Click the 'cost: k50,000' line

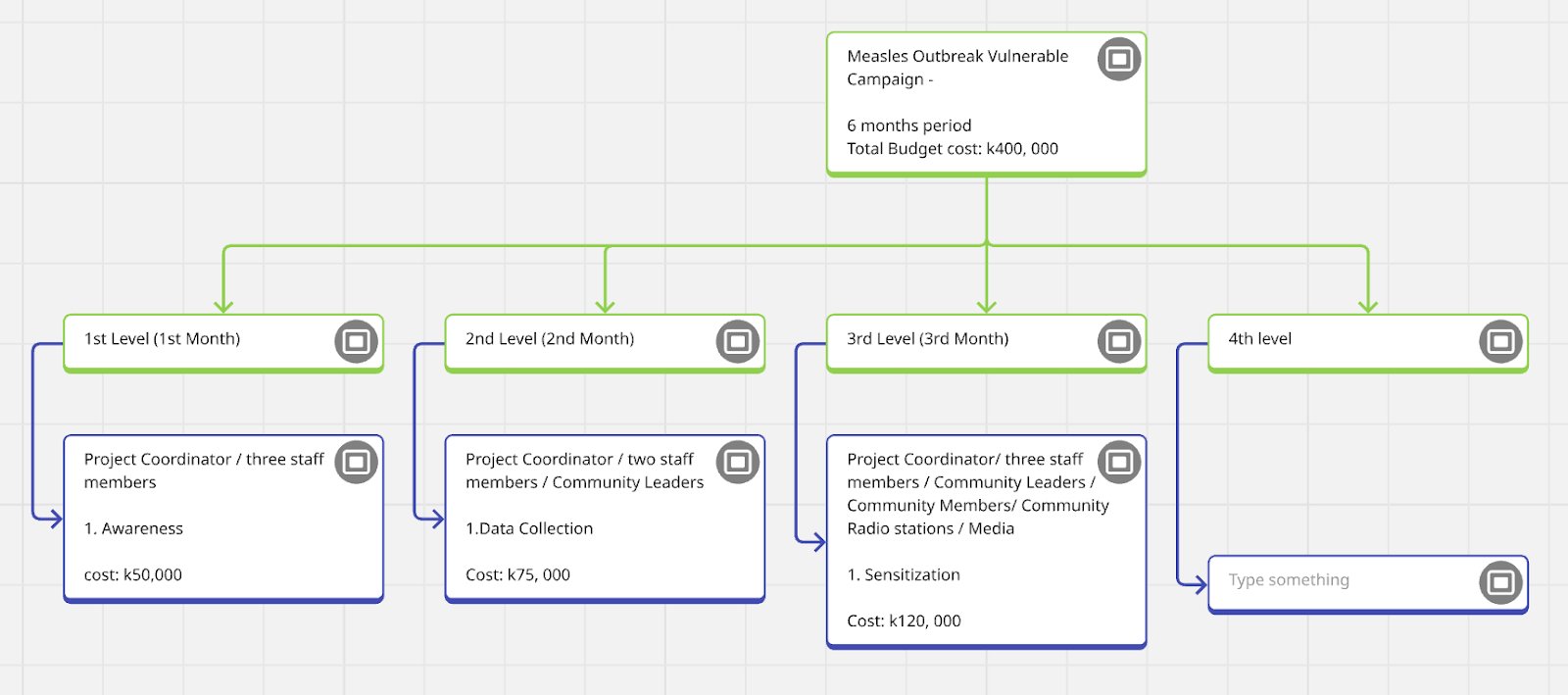click(x=133, y=574)
